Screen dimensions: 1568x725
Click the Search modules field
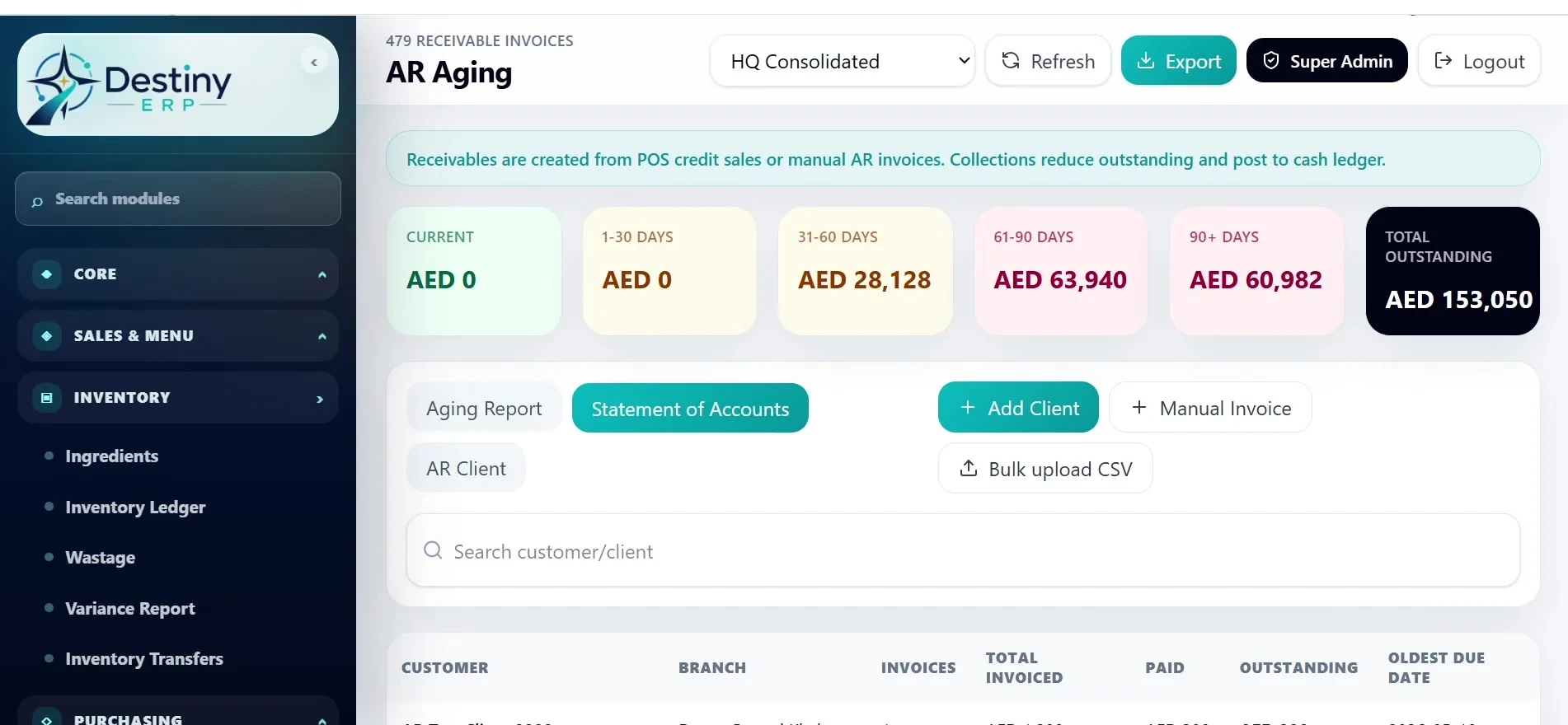pos(178,199)
